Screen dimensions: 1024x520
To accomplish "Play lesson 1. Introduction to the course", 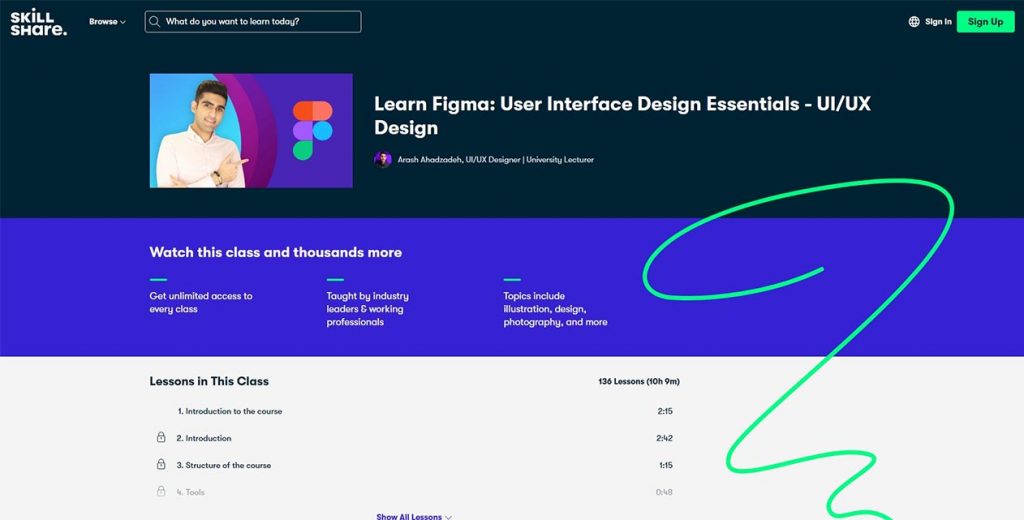I will pos(230,412).
